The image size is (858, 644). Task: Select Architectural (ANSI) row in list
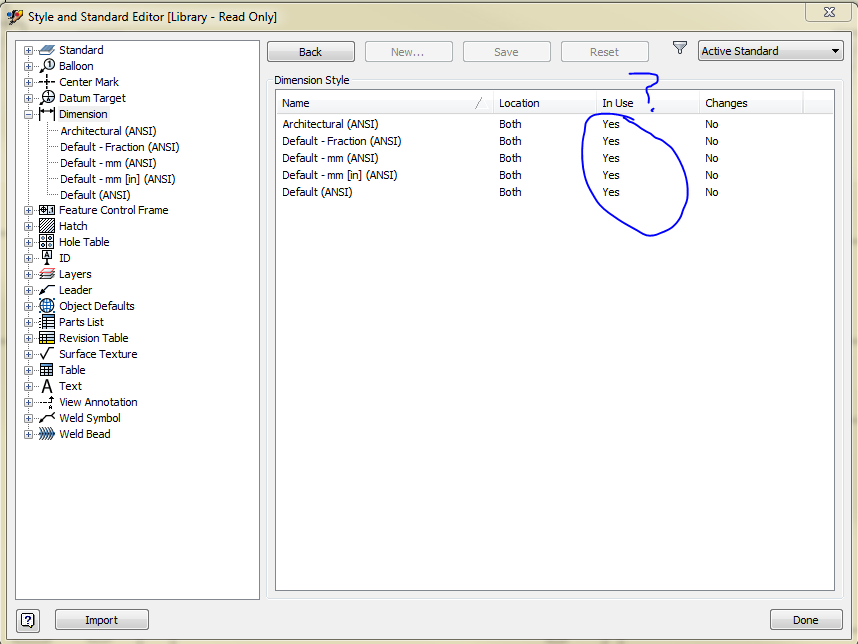pyautogui.click(x=554, y=124)
